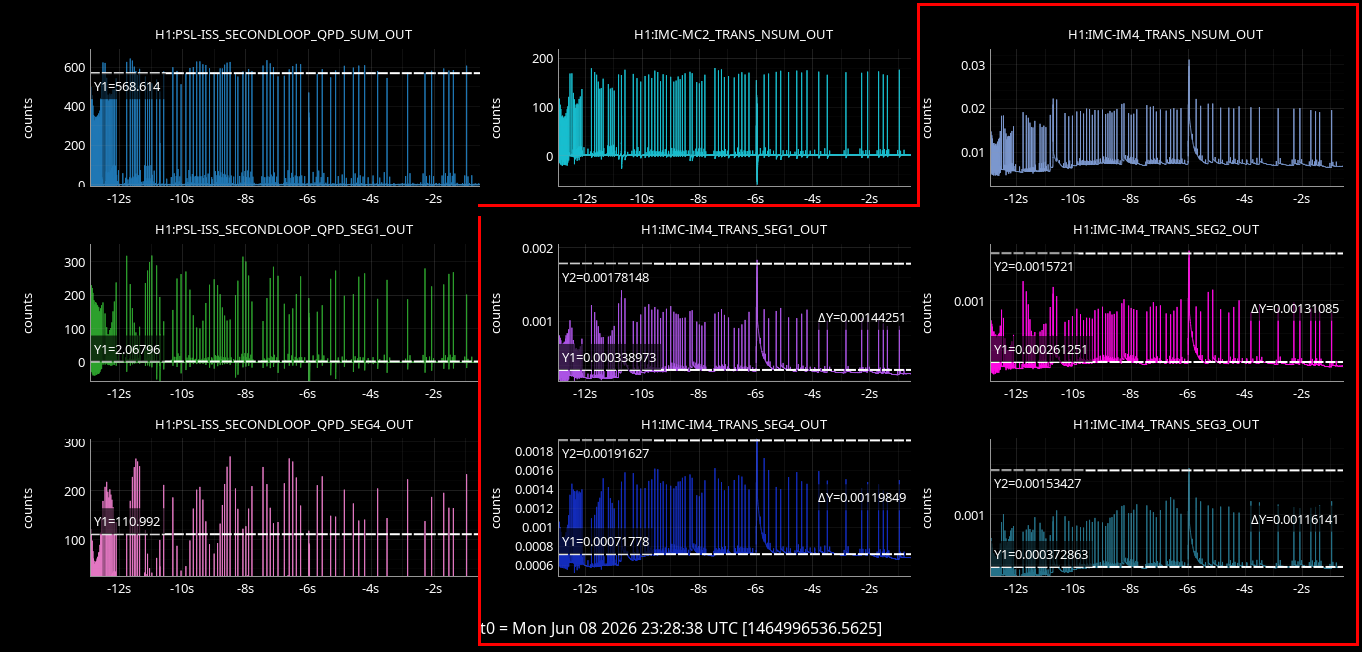The image size is (1362, 652).
Task: Select the H1:PSL-ISS_SECONDLOOP_QPD_SEG4_OUT title
Action: 284,424
